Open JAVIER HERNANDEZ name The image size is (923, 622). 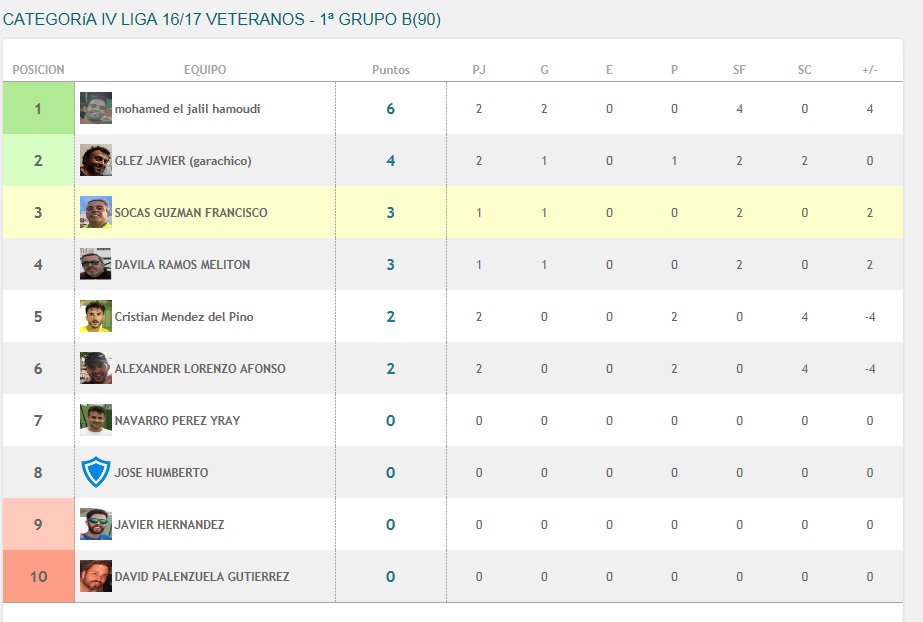pyautogui.click(x=170, y=524)
